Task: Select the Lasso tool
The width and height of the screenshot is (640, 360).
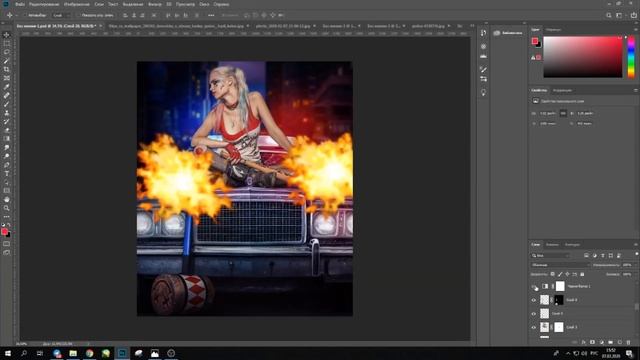Action: pos(7,52)
